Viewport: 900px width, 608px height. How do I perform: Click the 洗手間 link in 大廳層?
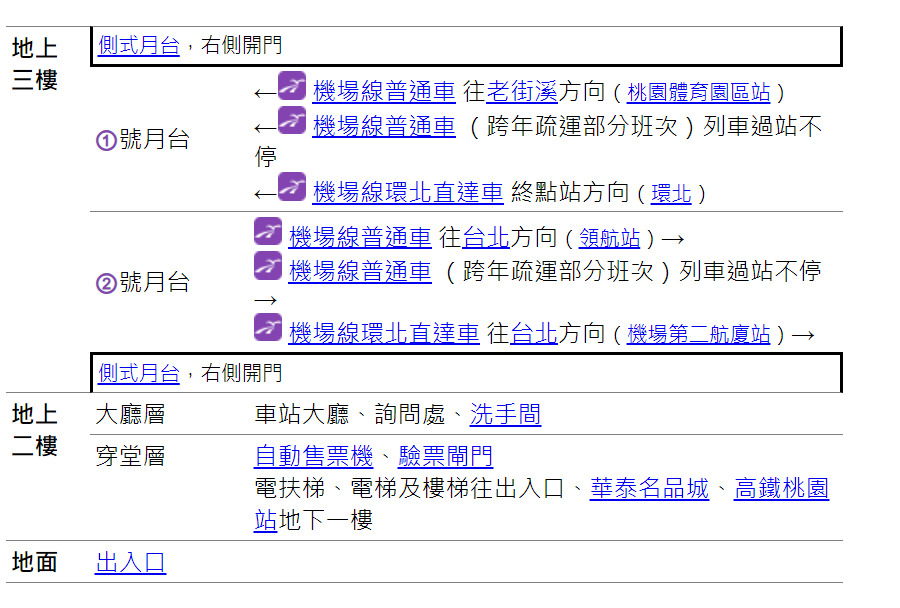pyautogui.click(x=505, y=415)
